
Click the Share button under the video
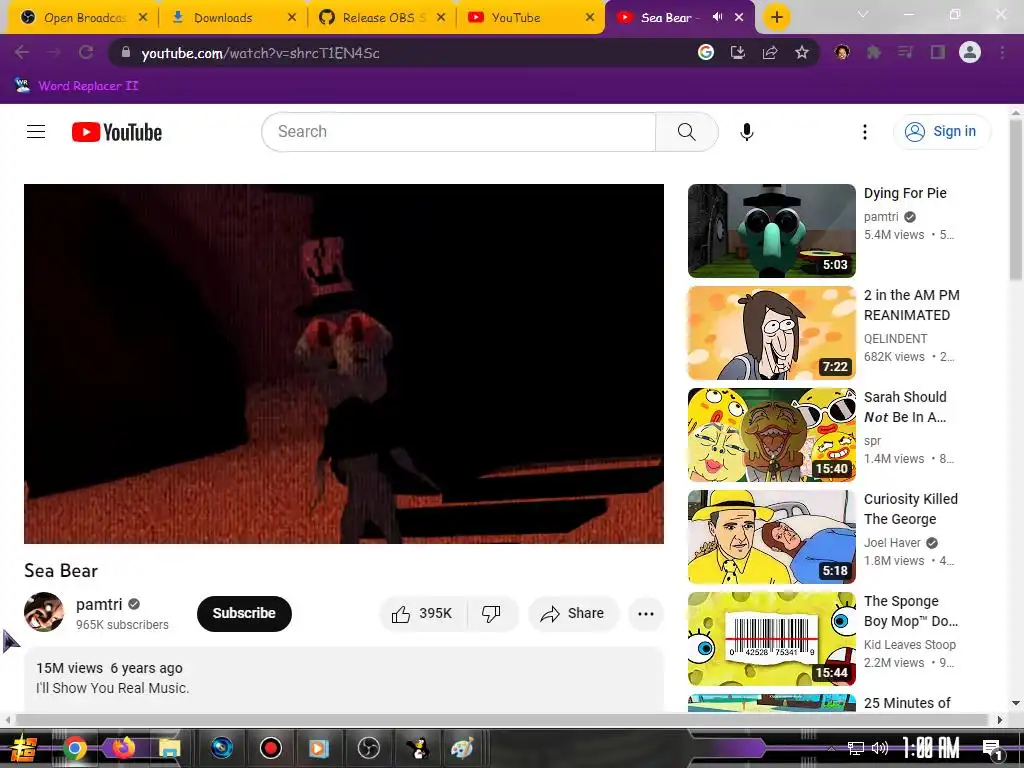coord(573,613)
